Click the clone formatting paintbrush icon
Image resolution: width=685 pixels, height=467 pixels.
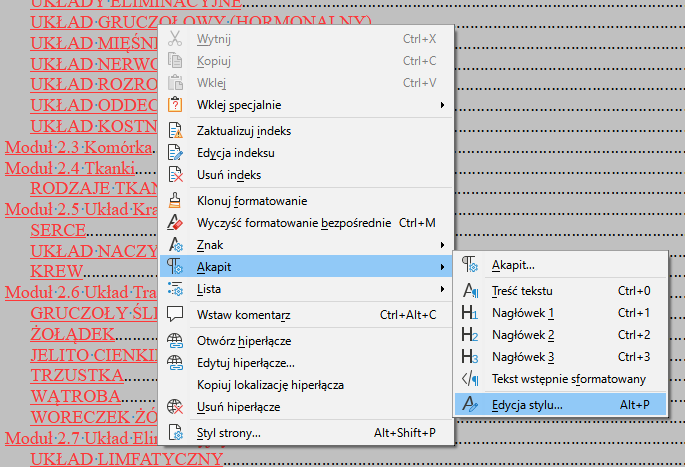[175, 201]
